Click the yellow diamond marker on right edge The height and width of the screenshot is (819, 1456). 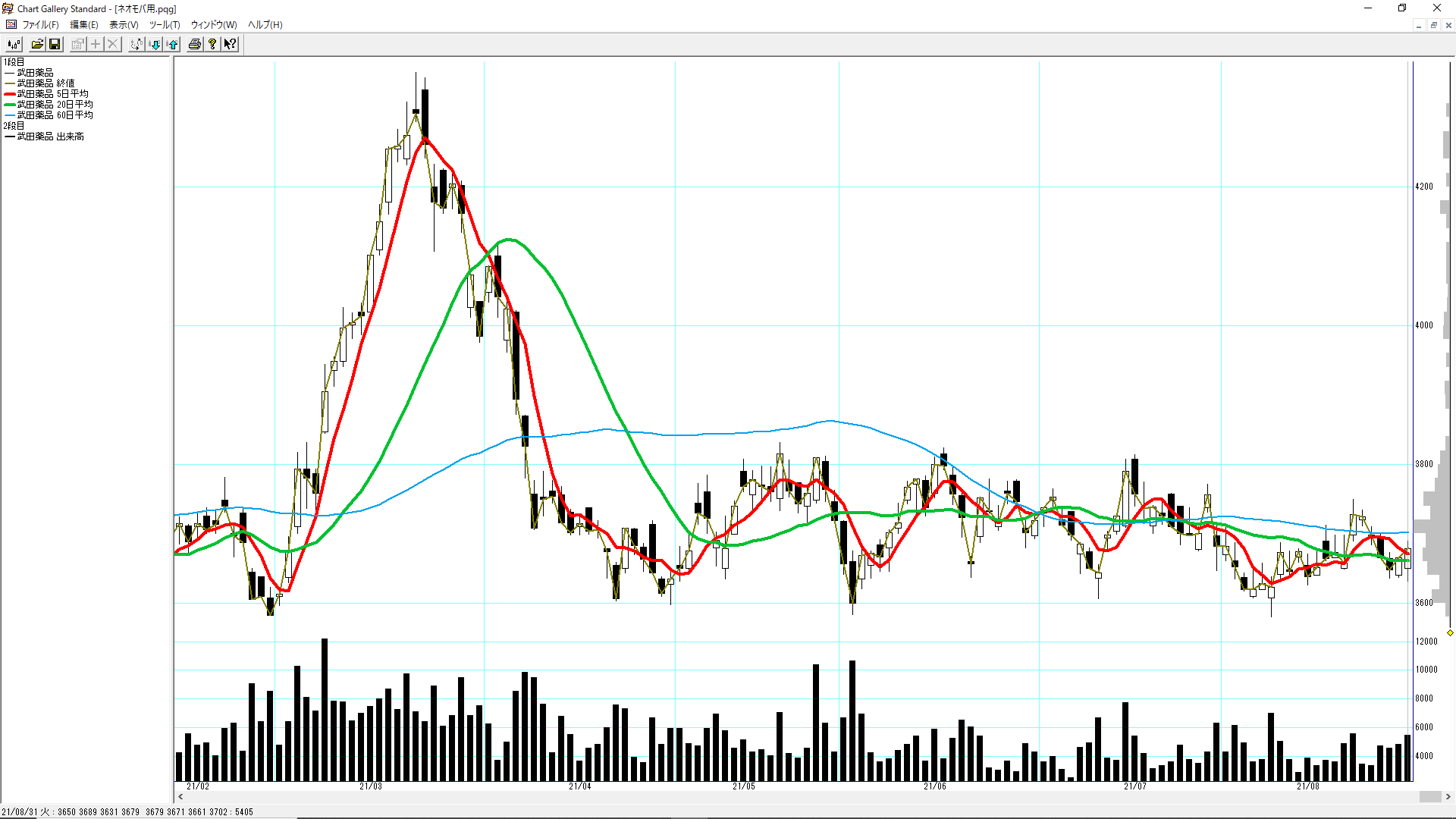pos(1450,632)
